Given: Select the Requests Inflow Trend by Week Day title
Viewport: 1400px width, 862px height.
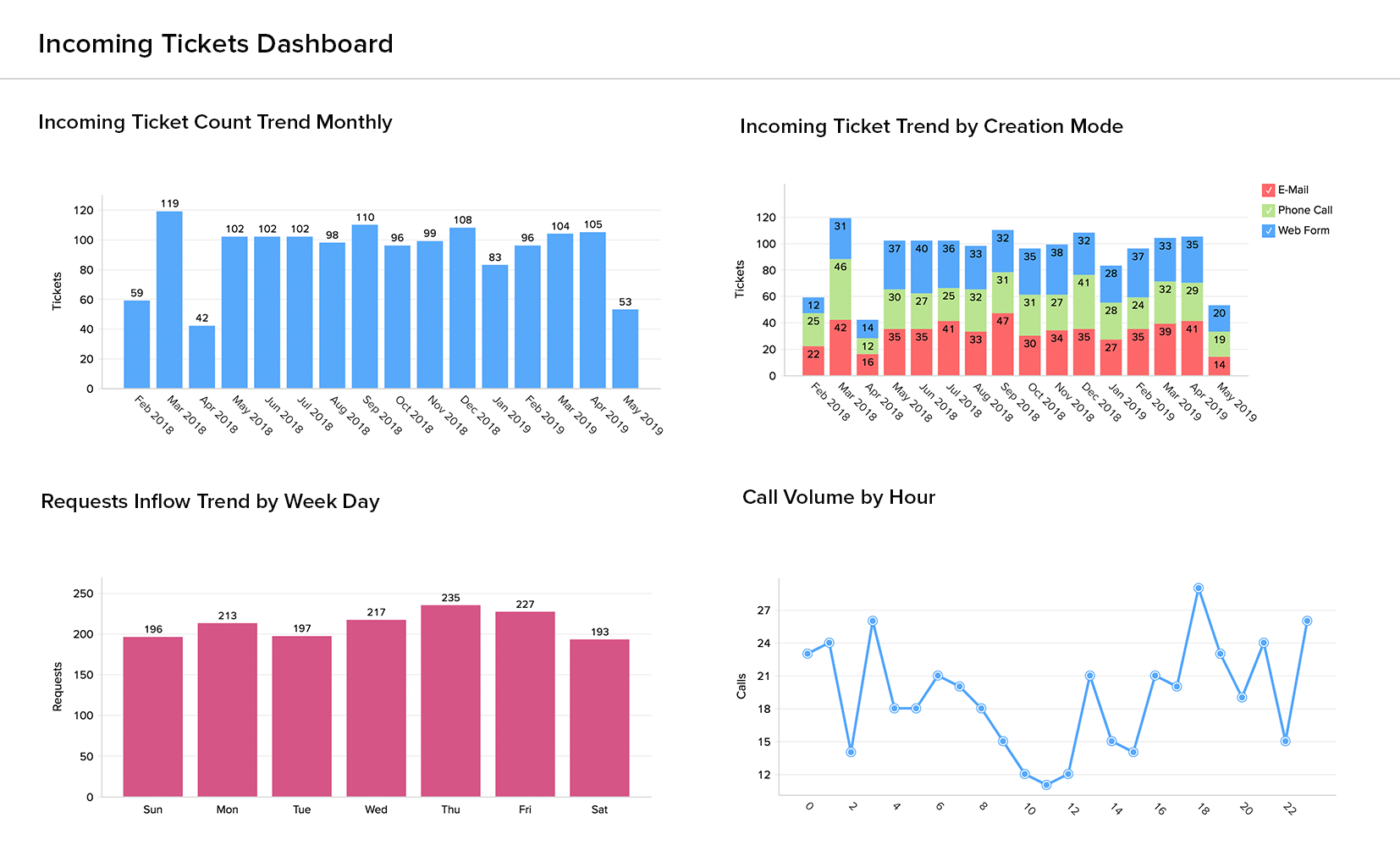Looking at the screenshot, I should (210, 502).
